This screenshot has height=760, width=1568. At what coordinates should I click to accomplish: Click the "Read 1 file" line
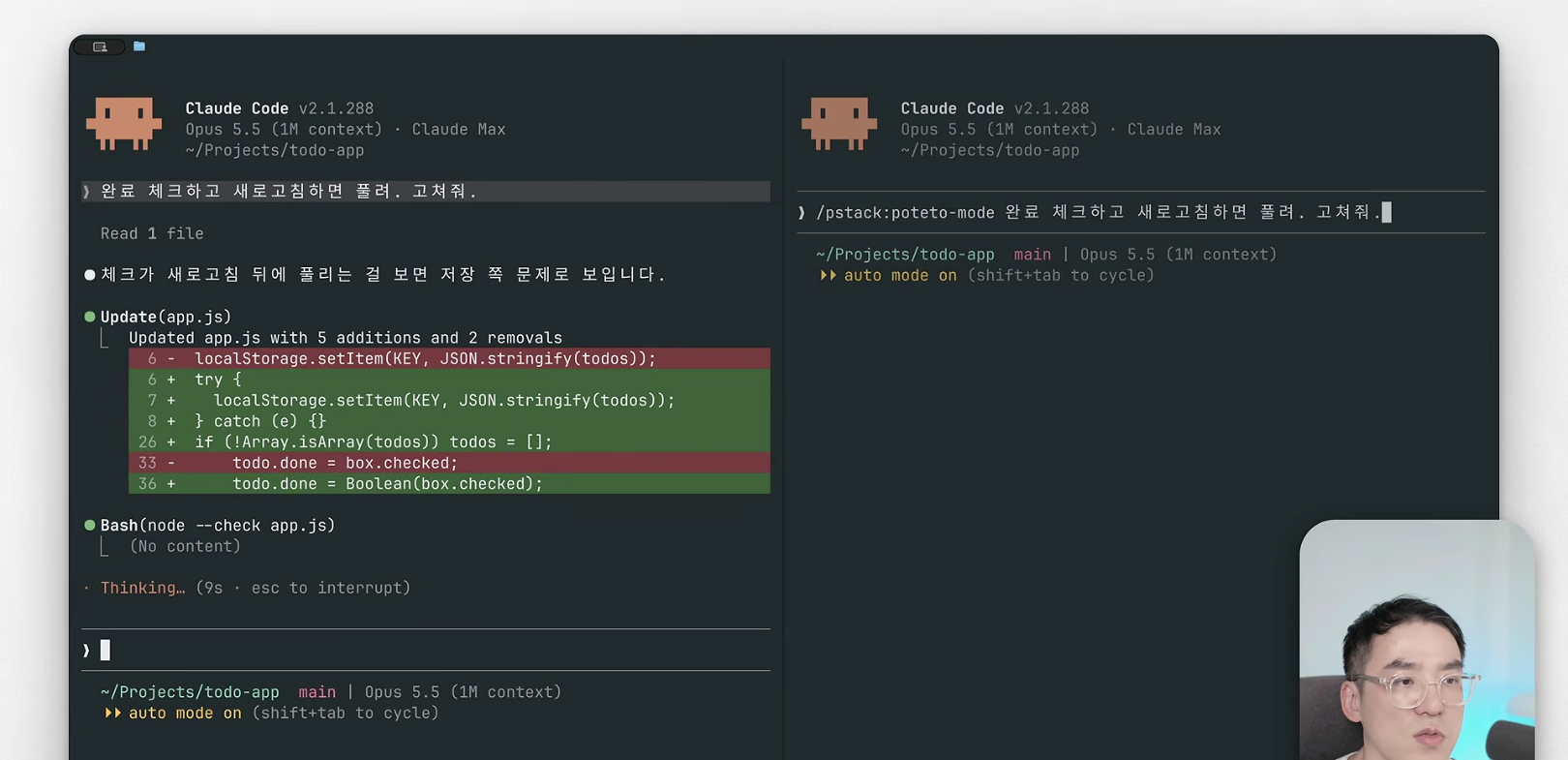pos(152,233)
